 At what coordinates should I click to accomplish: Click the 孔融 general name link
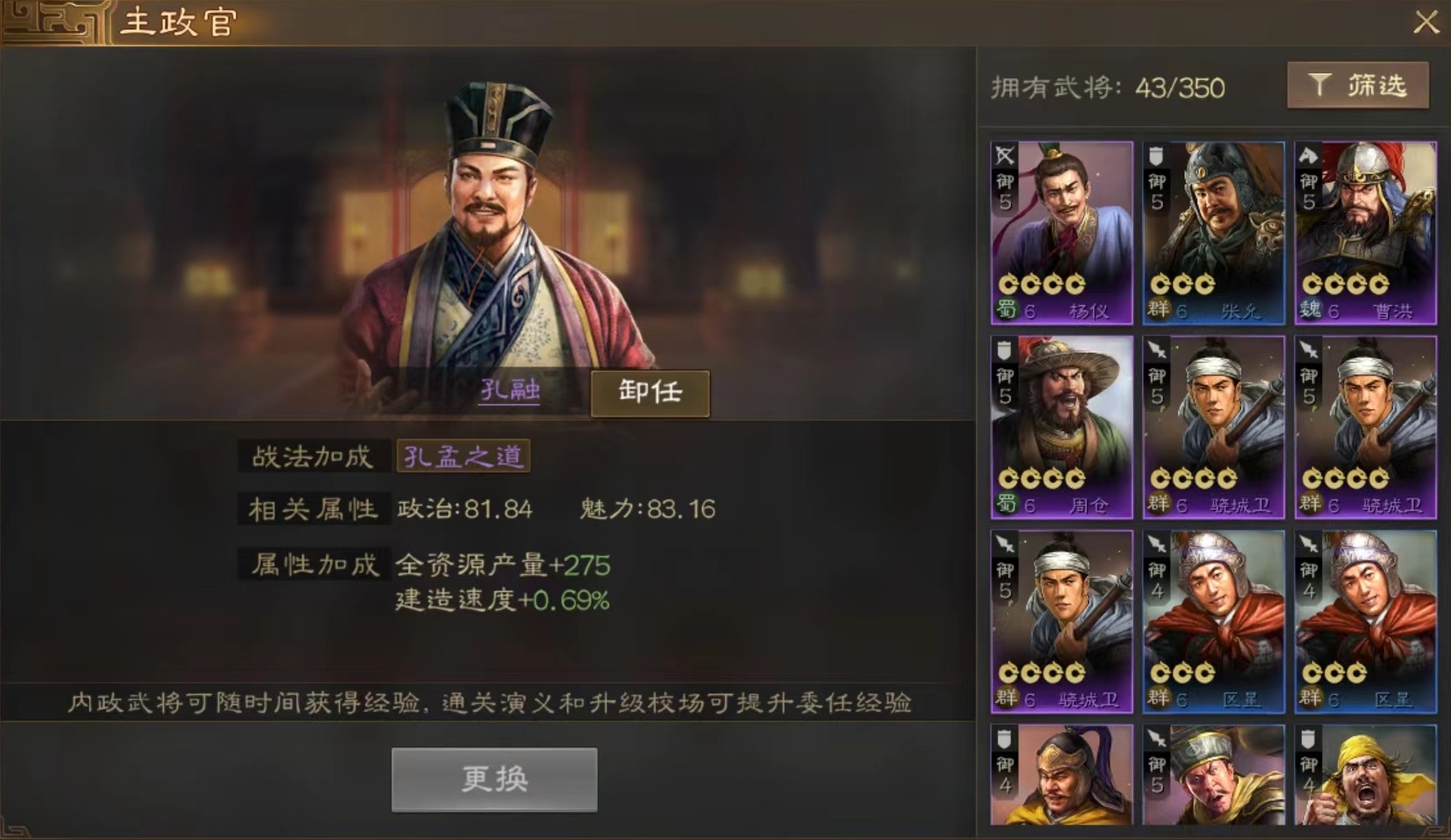[x=510, y=390]
